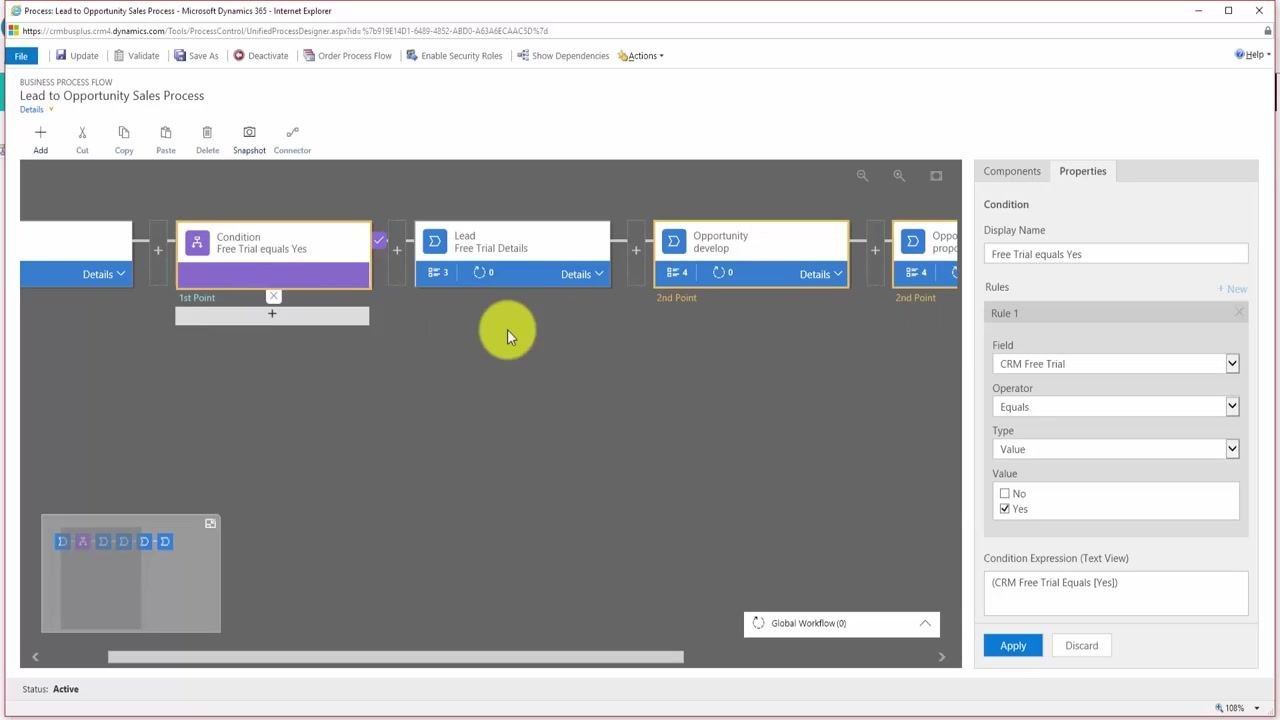This screenshot has width=1280, height=720.
Task: Click the Paste clipboard icon
Action: (166, 132)
